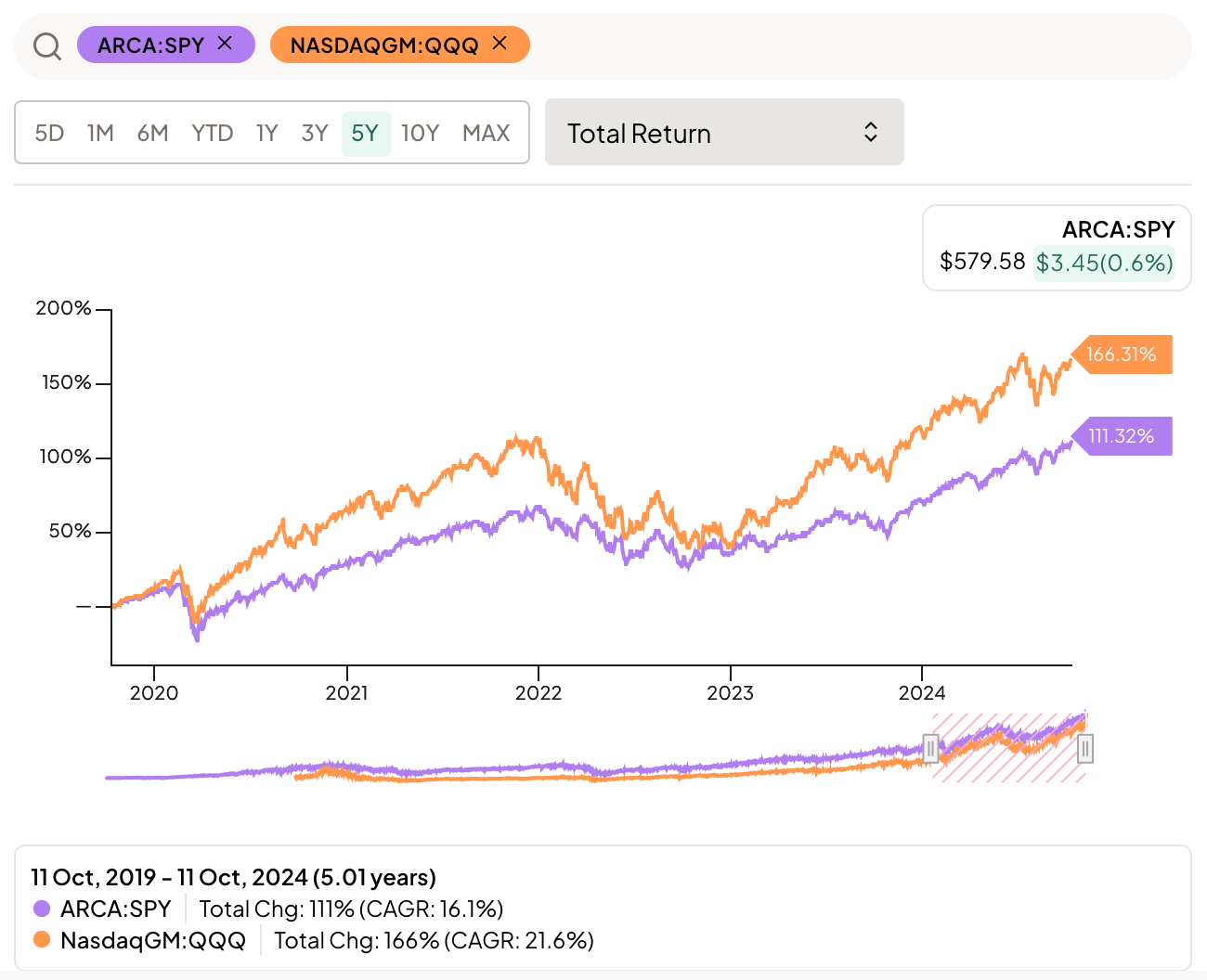Click the 50% y-axis label

point(70,531)
